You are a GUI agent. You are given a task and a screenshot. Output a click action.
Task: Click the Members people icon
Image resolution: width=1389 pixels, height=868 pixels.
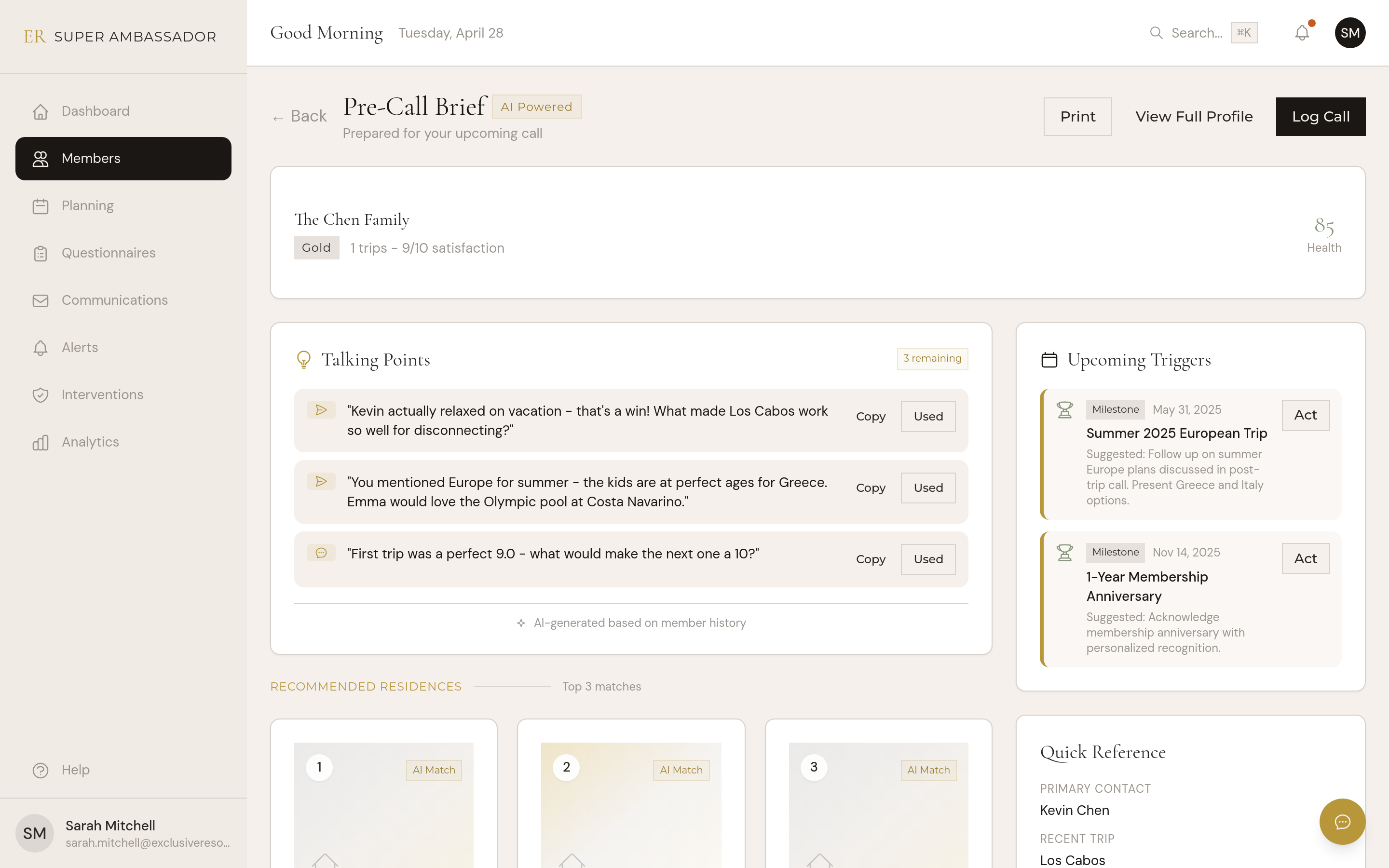click(40, 159)
